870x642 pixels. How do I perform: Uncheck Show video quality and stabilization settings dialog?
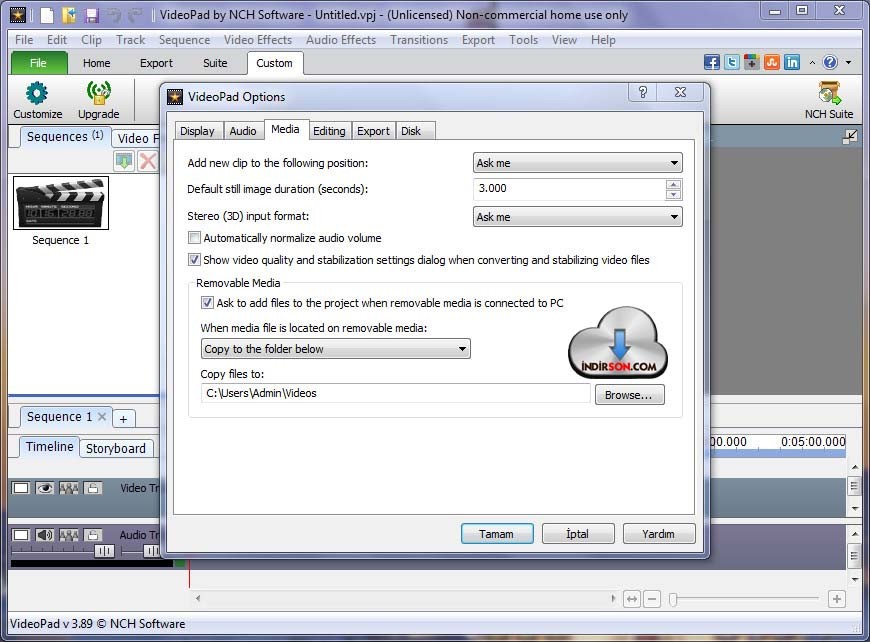click(x=194, y=260)
